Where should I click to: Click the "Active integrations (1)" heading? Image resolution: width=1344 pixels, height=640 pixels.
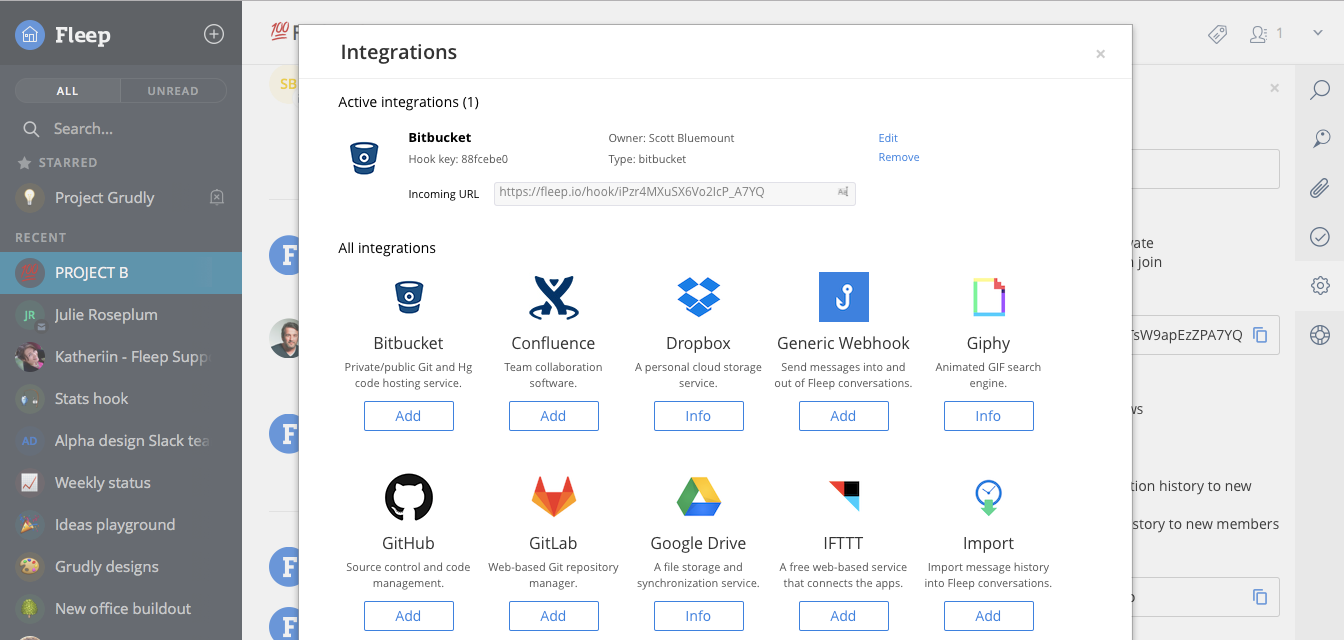(x=408, y=102)
